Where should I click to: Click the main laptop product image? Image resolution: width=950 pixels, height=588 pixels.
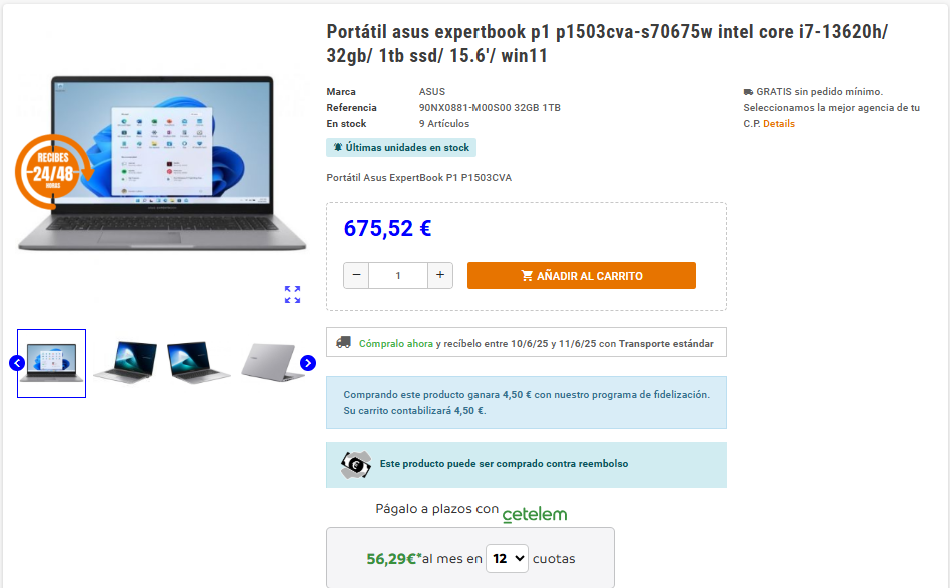pyautogui.click(x=162, y=162)
